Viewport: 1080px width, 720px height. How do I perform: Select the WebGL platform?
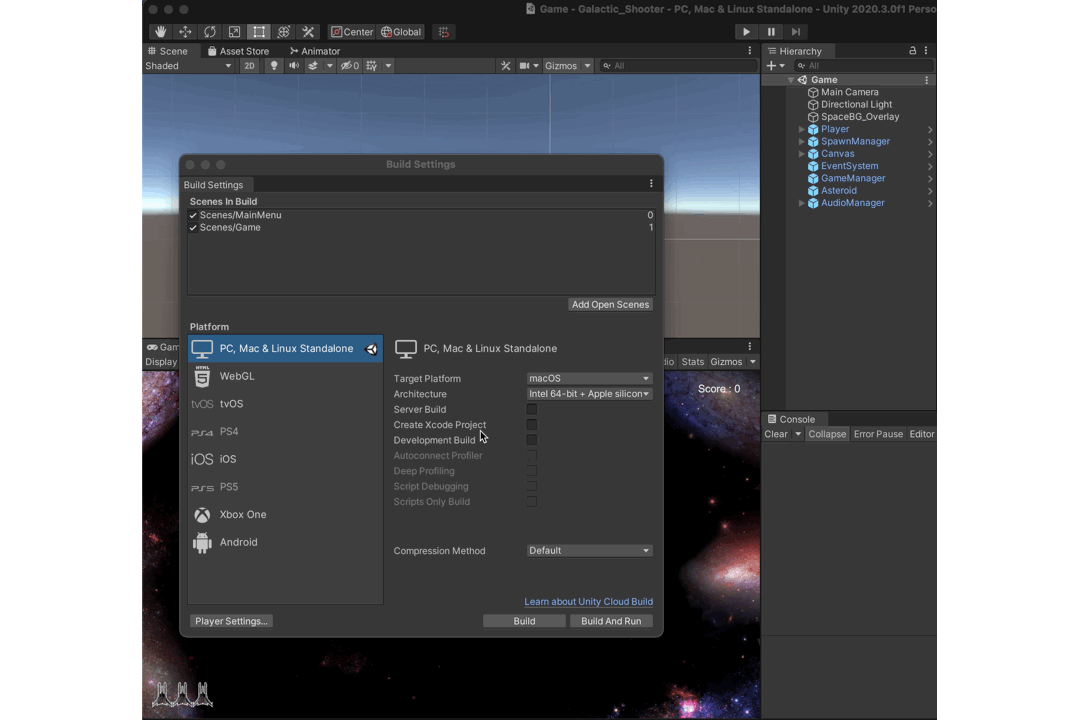tap(285, 376)
